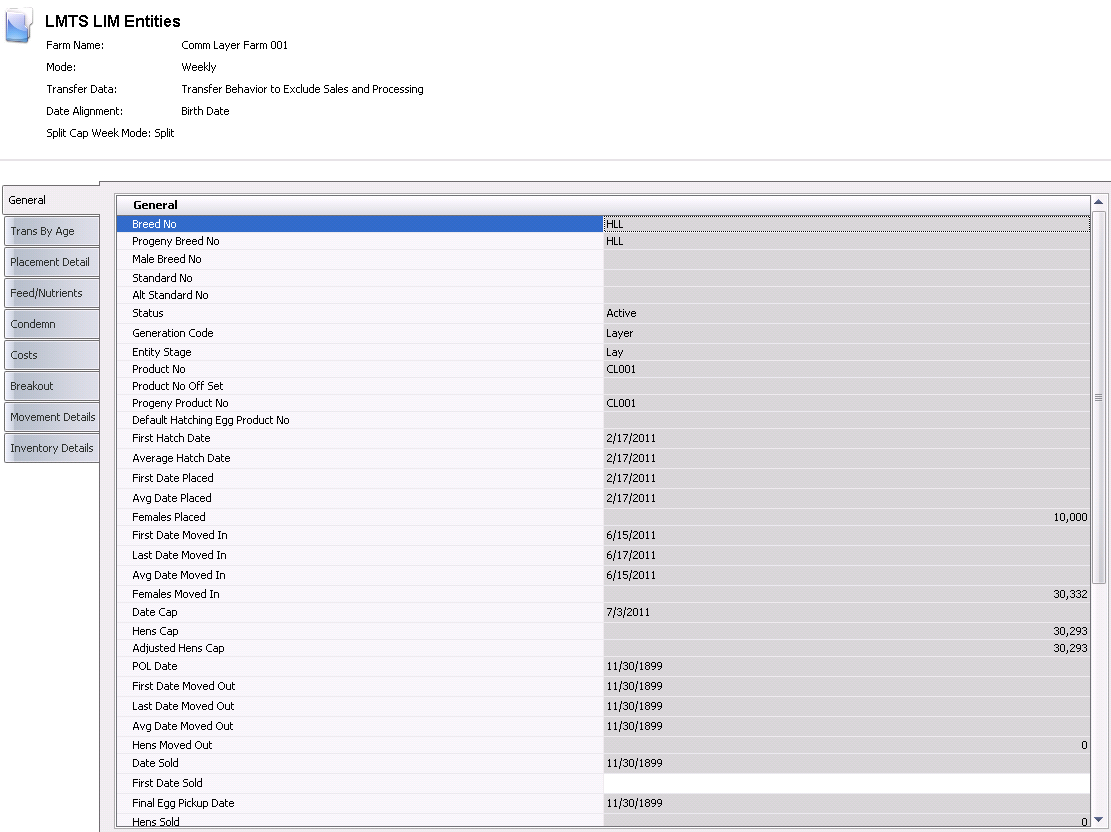This screenshot has width=1111, height=832.
Task: Click the Females Placed value 10,000
Action: pyautogui.click(x=1069, y=517)
